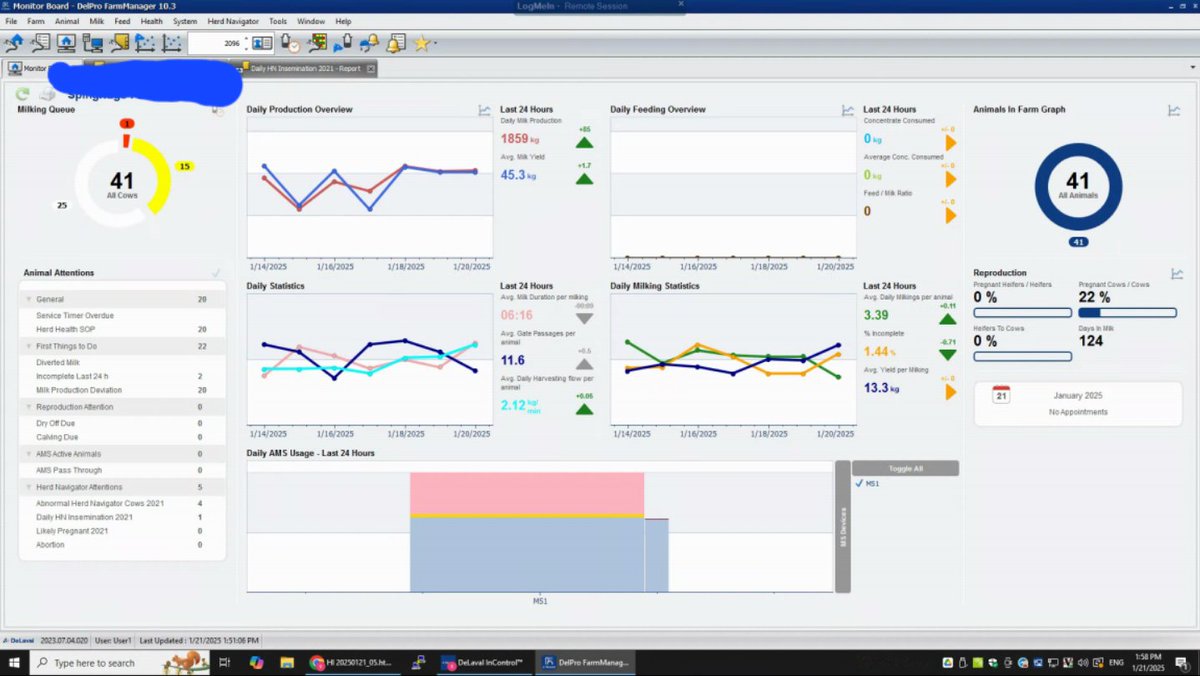Click the colored grid toolbar icon
Image resolution: width=1200 pixels, height=676 pixels.
317,43
